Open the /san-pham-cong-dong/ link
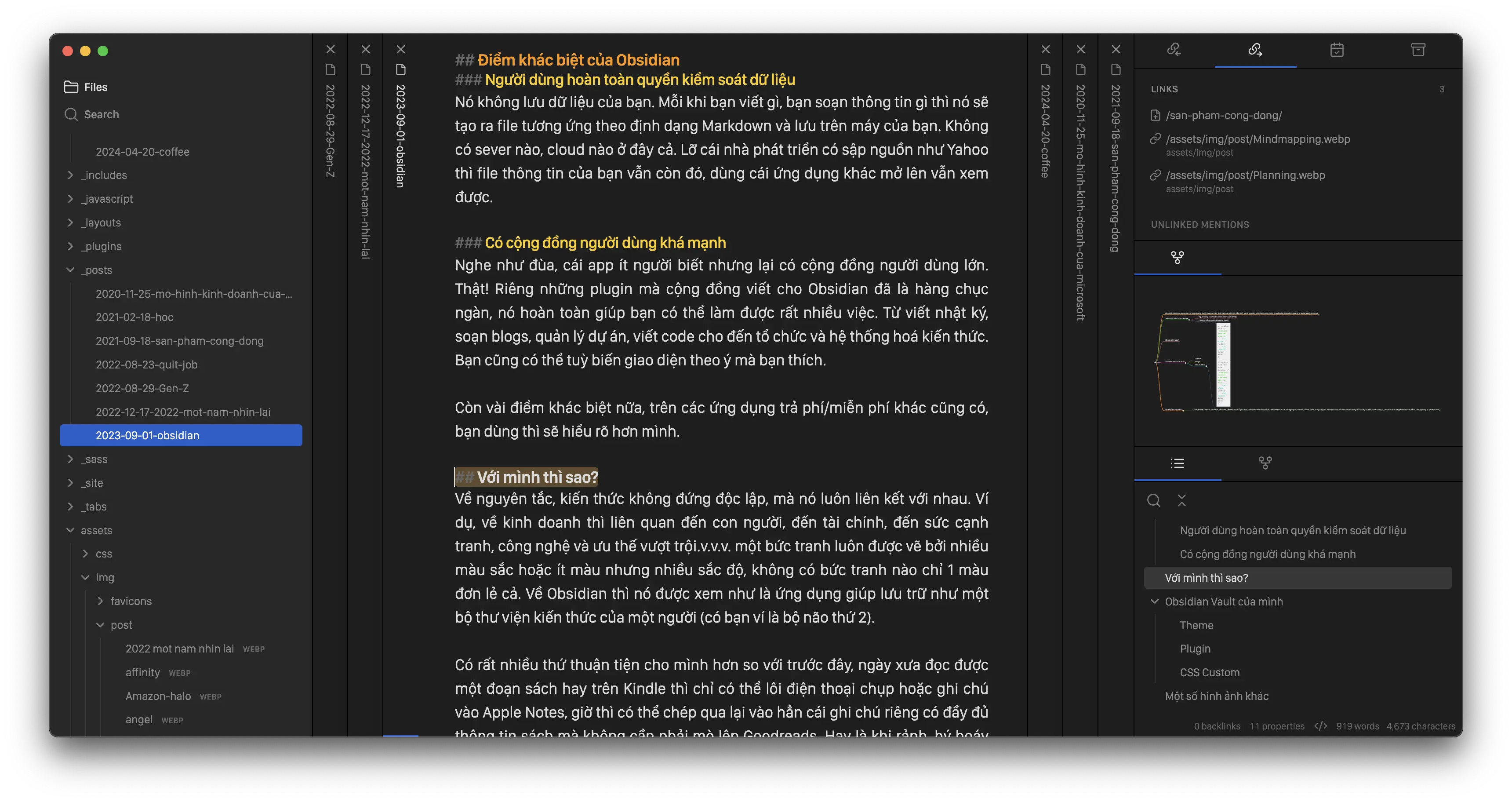This screenshot has width=1512, height=802. pyautogui.click(x=1223, y=116)
